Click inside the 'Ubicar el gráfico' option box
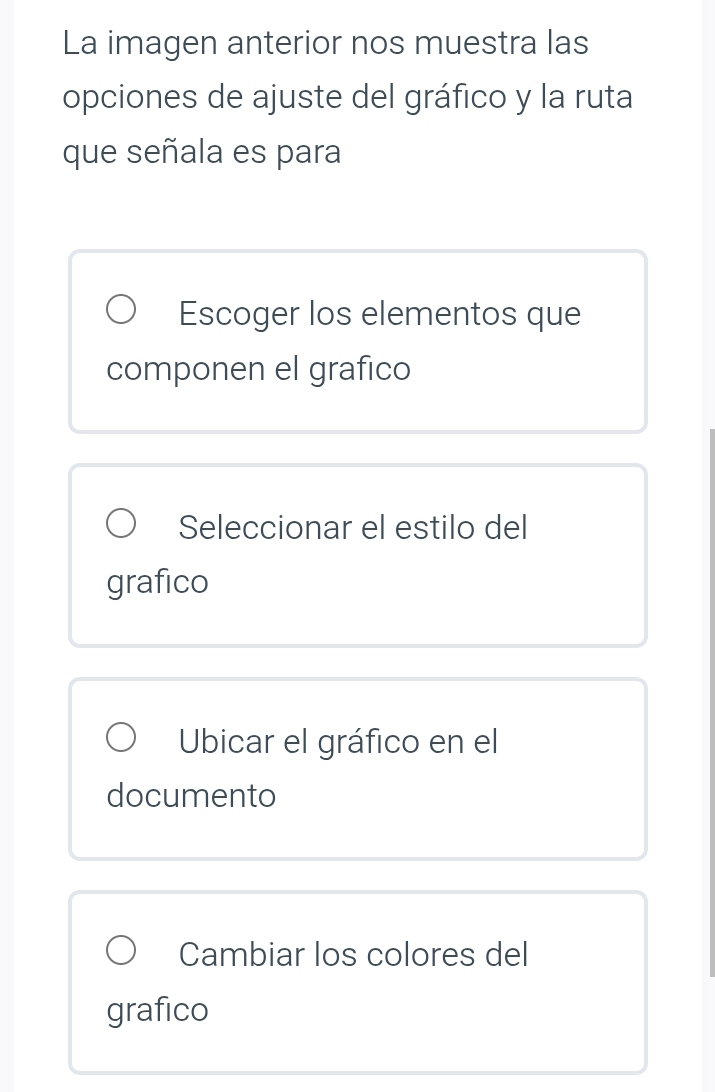This screenshot has height=1092, width=715. coord(357,767)
